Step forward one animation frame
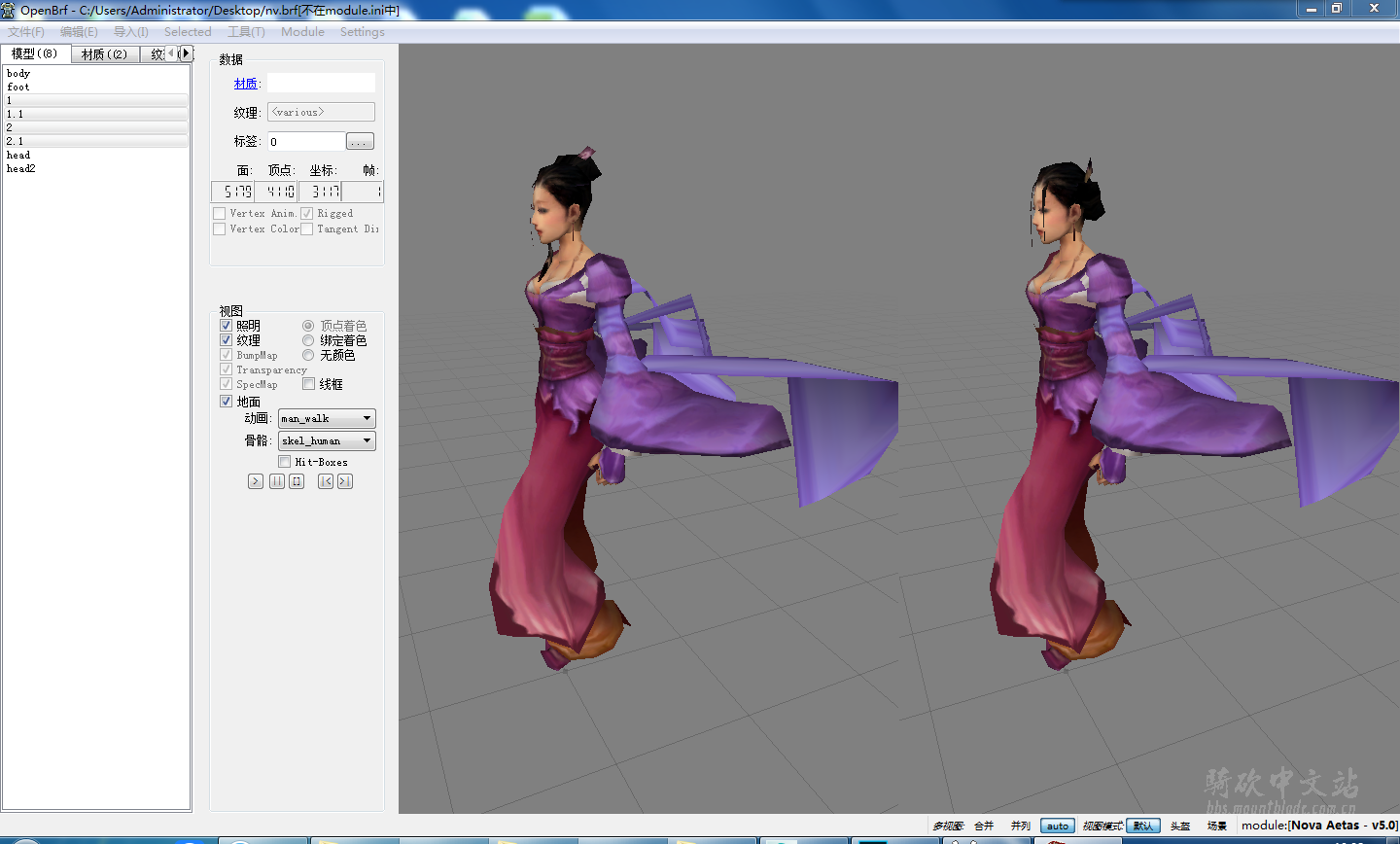This screenshot has height=844, width=1400. tap(345, 481)
